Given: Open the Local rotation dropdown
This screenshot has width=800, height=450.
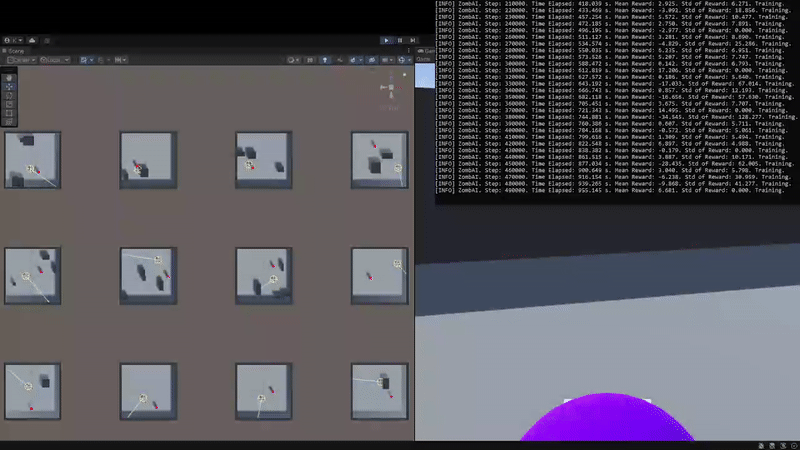Looking at the screenshot, I should coord(55,60).
